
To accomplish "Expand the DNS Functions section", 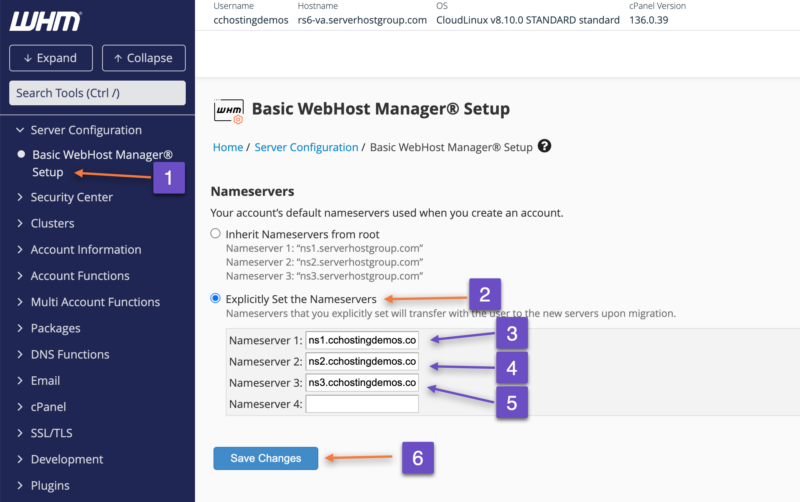I will pos(63,355).
